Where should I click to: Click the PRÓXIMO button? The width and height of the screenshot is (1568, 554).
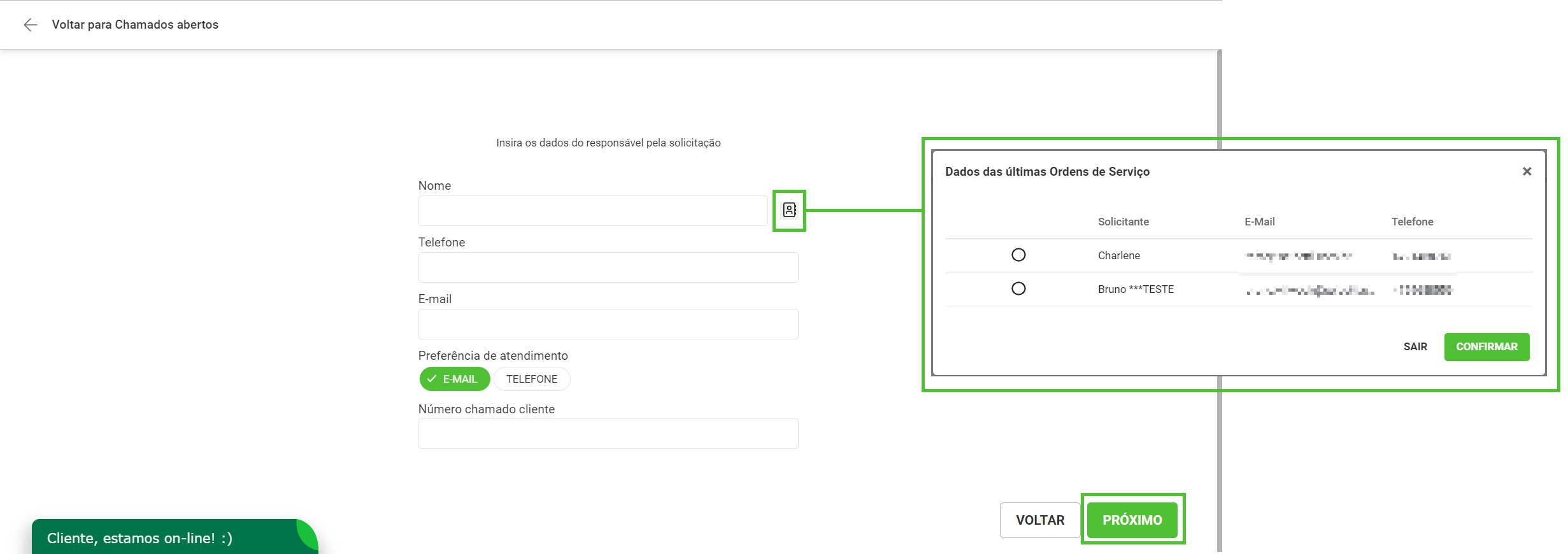click(x=1132, y=520)
